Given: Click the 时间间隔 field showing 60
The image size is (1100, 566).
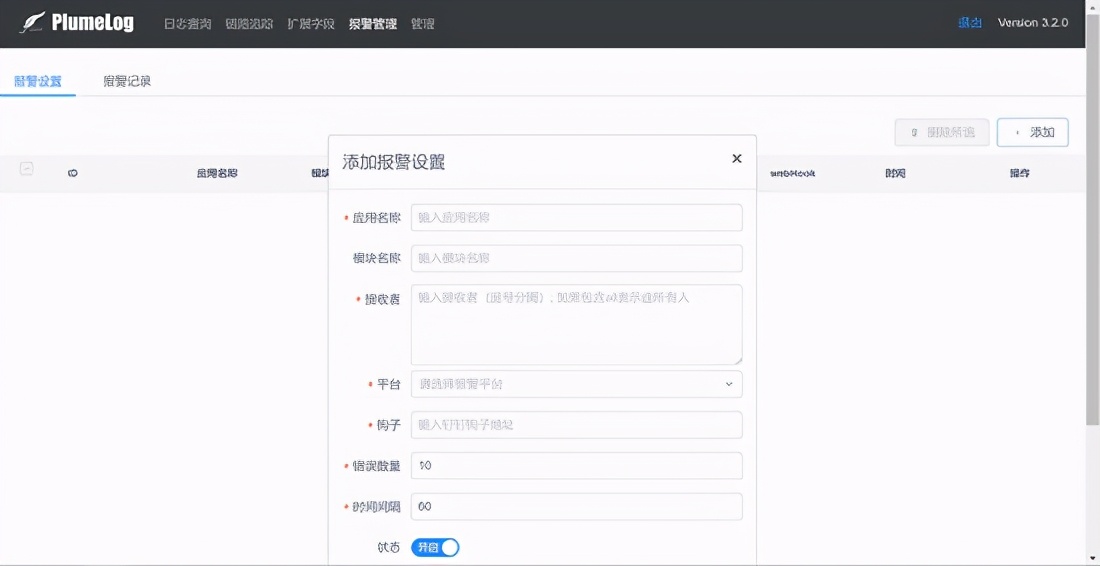Looking at the screenshot, I should tap(576, 506).
